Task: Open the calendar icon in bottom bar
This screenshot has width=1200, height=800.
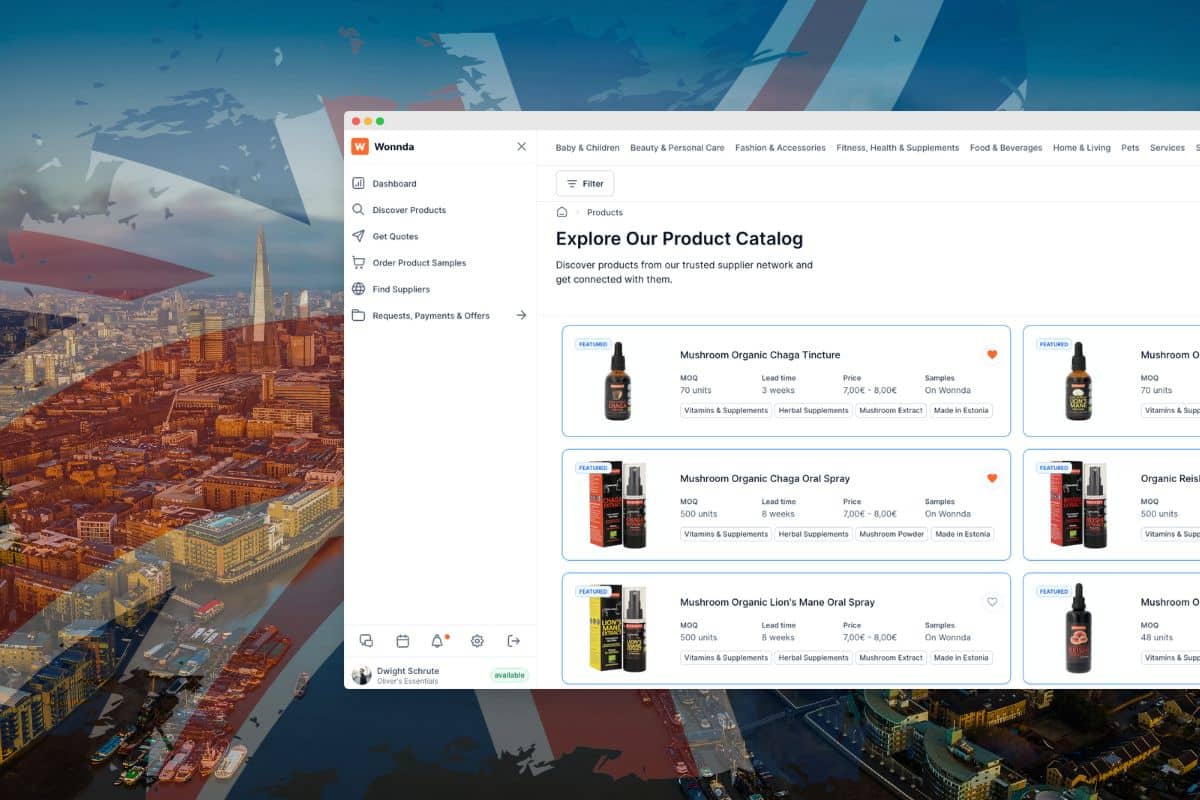Action: pyautogui.click(x=402, y=641)
